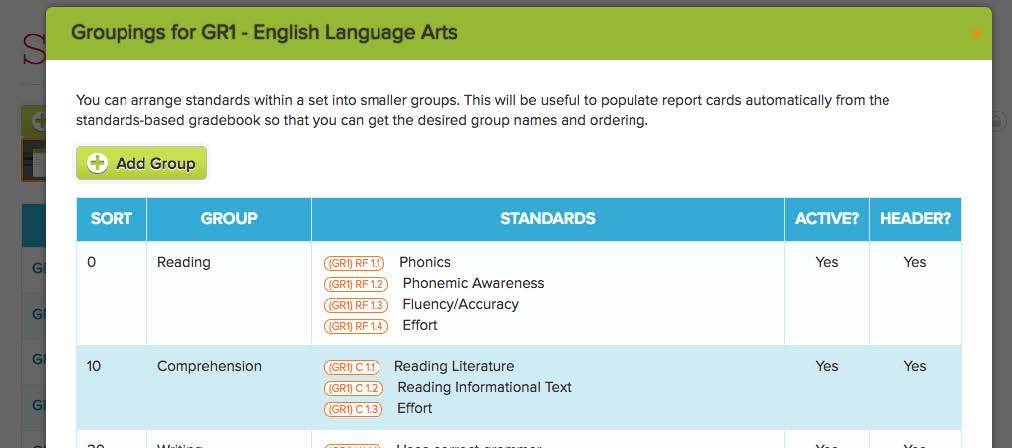Sort by the SORT column header
This screenshot has width=1012, height=448.
(111, 219)
